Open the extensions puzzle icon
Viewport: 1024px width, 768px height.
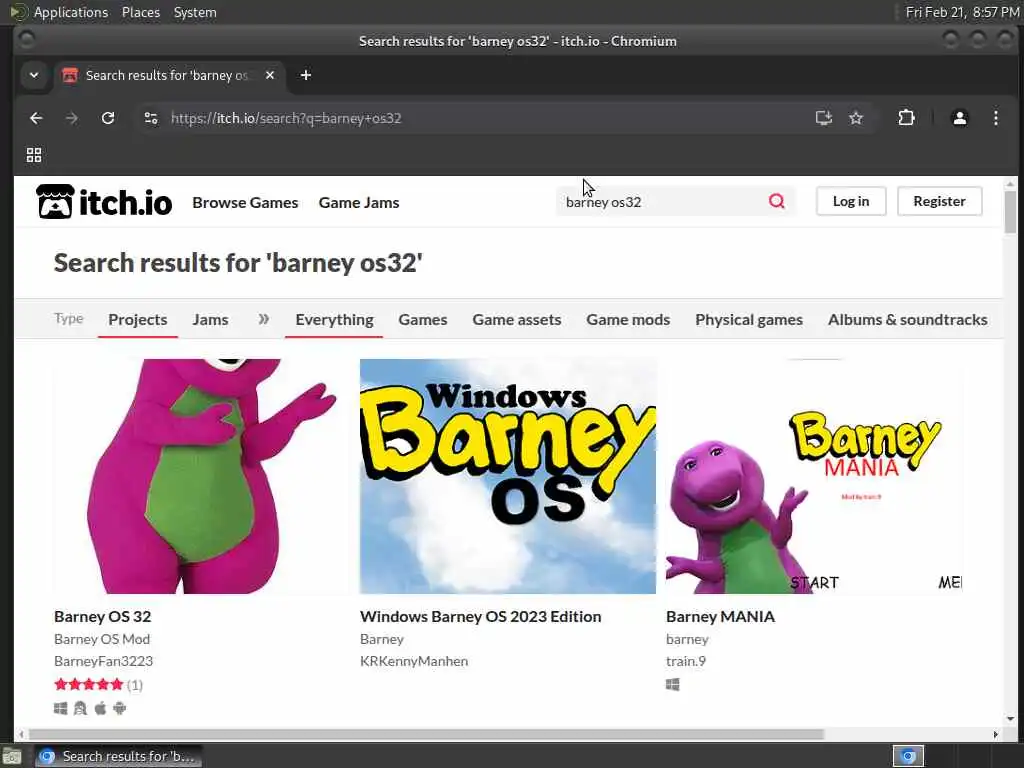pyautogui.click(x=906, y=118)
